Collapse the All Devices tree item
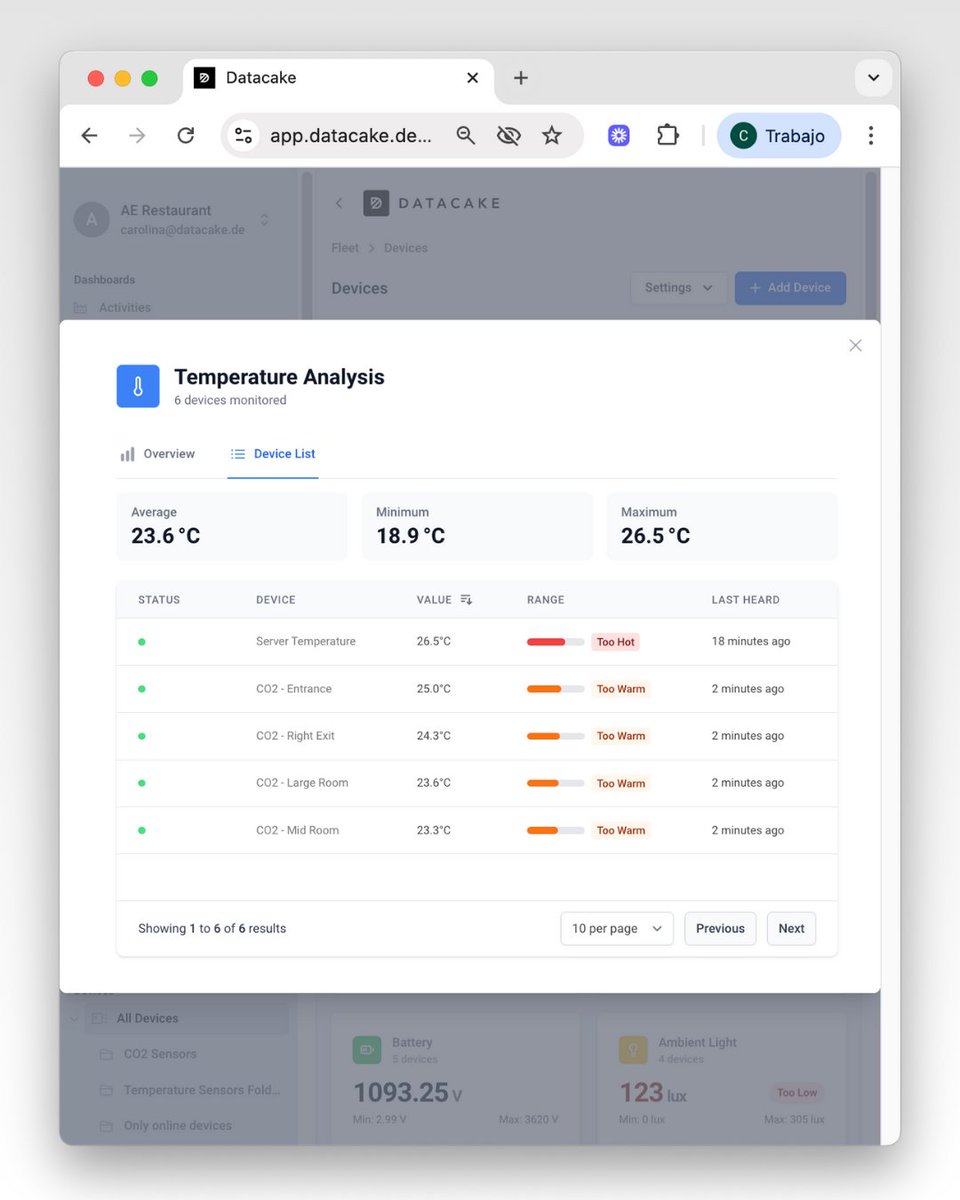The height and width of the screenshot is (1200, 960). click(75, 1019)
